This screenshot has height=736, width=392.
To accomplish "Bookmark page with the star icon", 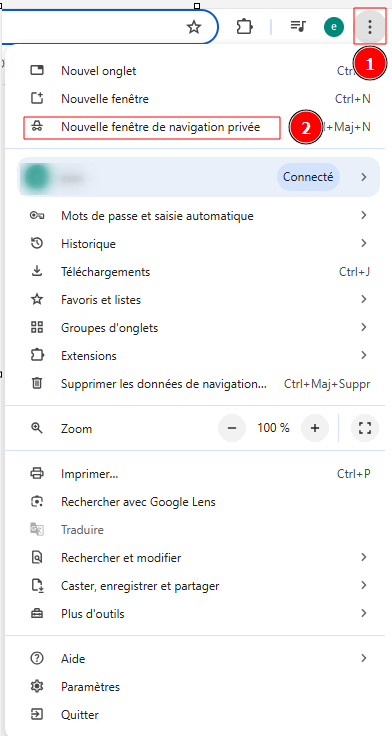I will pyautogui.click(x=193, y=27).
